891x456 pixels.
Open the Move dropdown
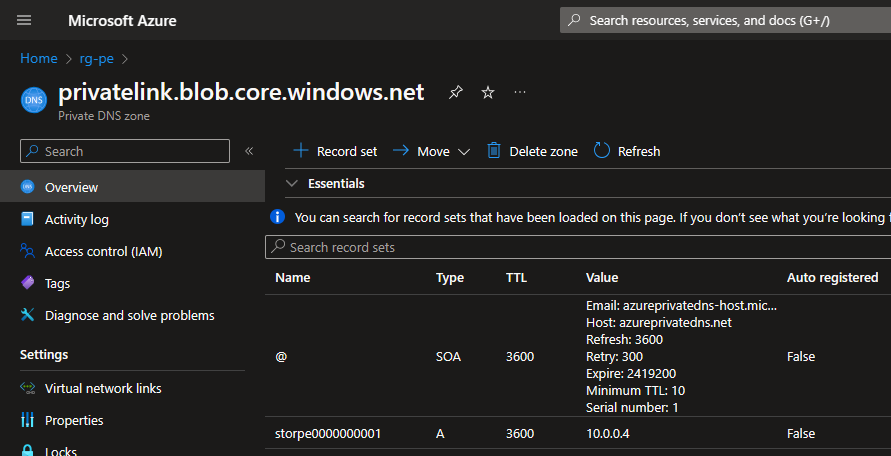coord(432,151)
